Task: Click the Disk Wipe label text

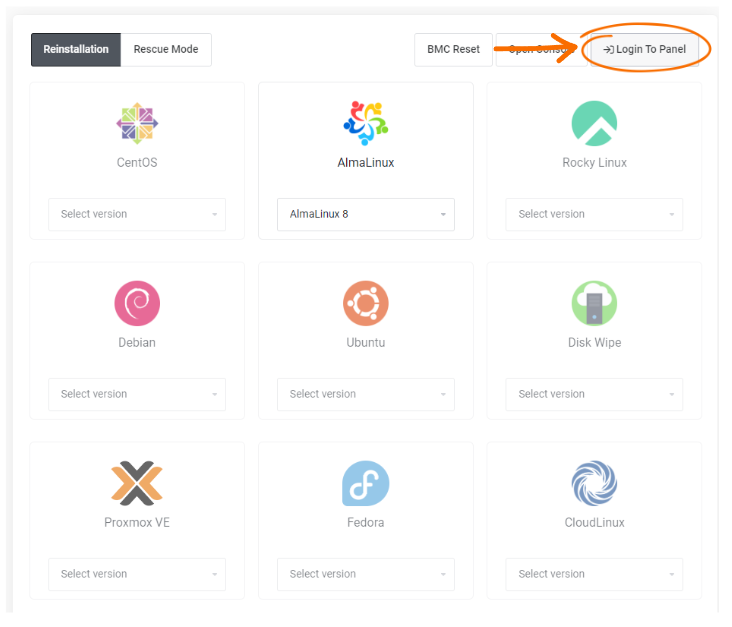Action: coord(594,343)
